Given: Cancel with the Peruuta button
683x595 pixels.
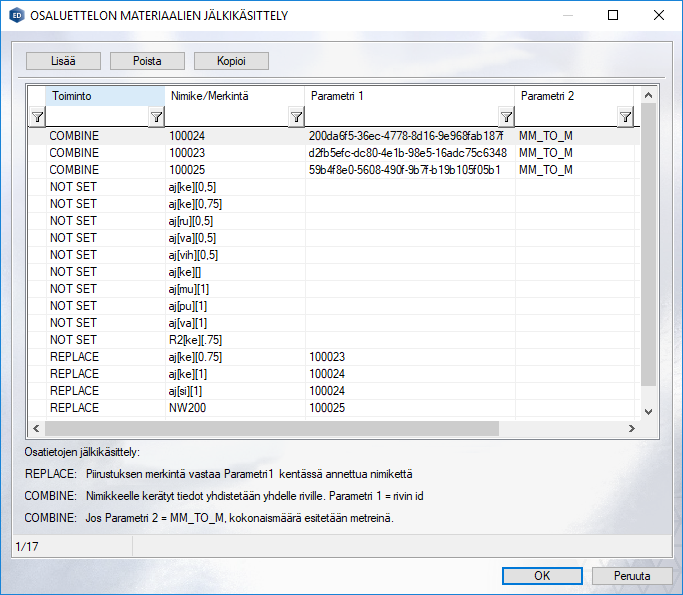Looking at the screenshot, I should tap(631, 576).
